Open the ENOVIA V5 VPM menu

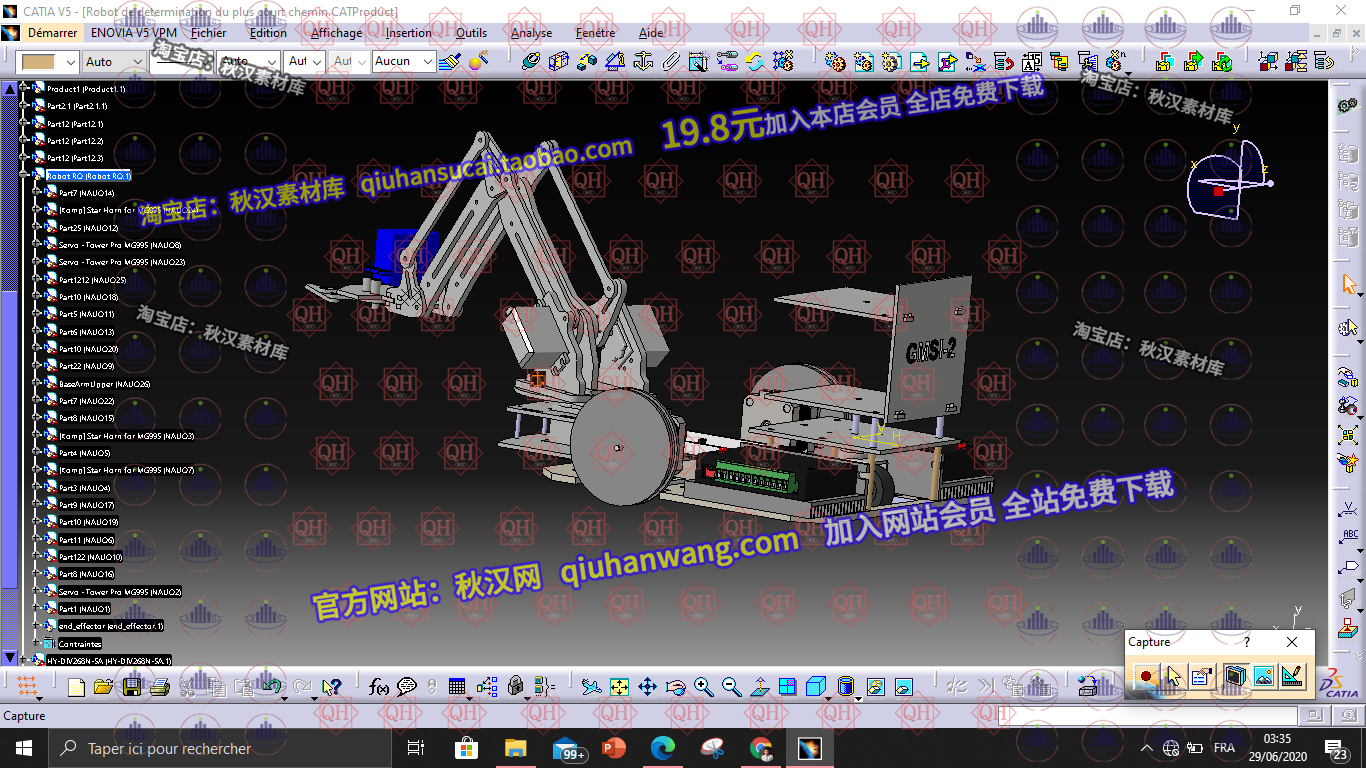[133, 32]
